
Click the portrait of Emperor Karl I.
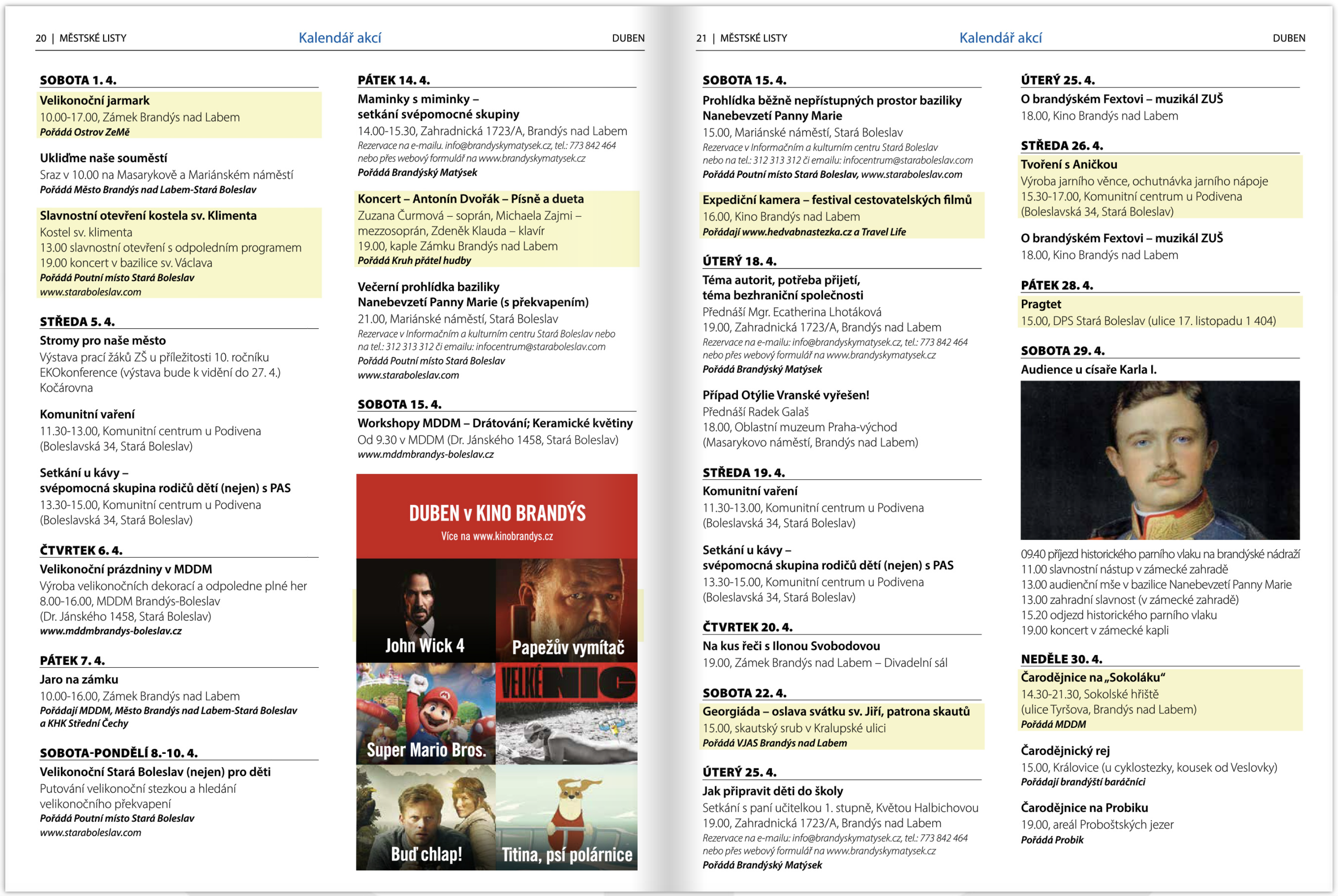tap(1159, 460)
